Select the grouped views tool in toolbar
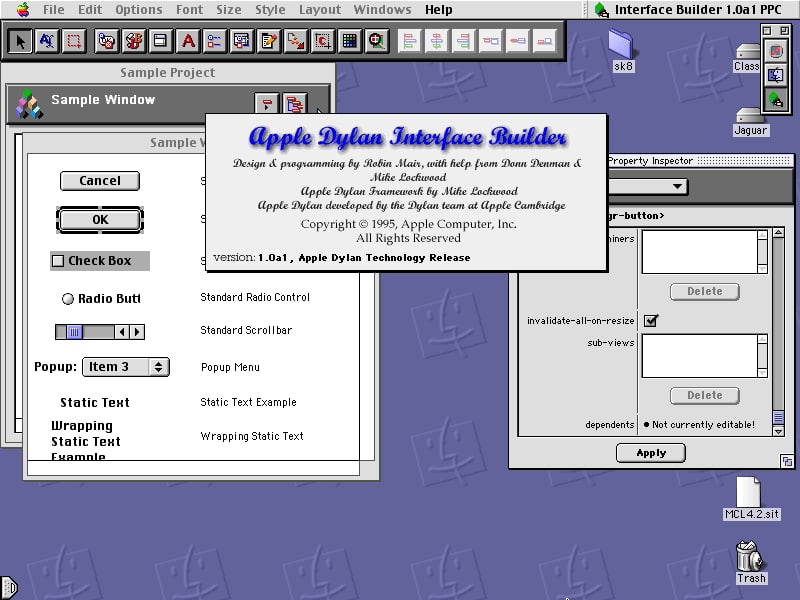800x600 pixels. click(241, 41)
